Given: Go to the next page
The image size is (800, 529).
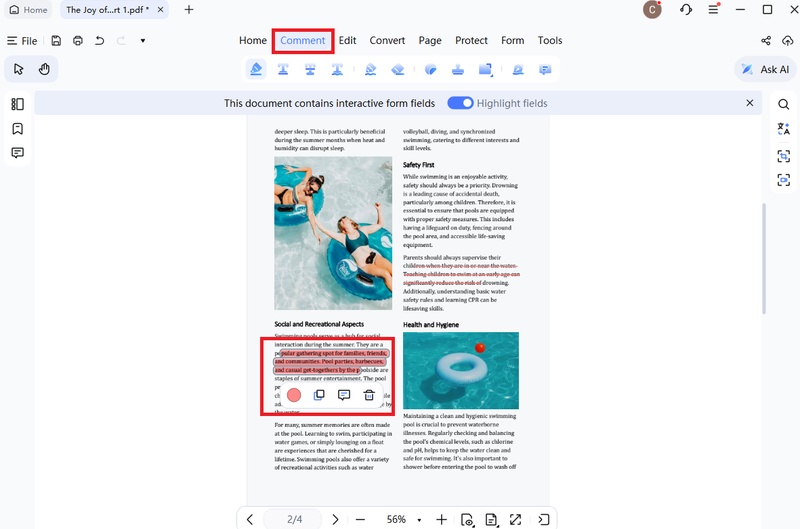Looking at the screenshot, I should pos(335,519).
